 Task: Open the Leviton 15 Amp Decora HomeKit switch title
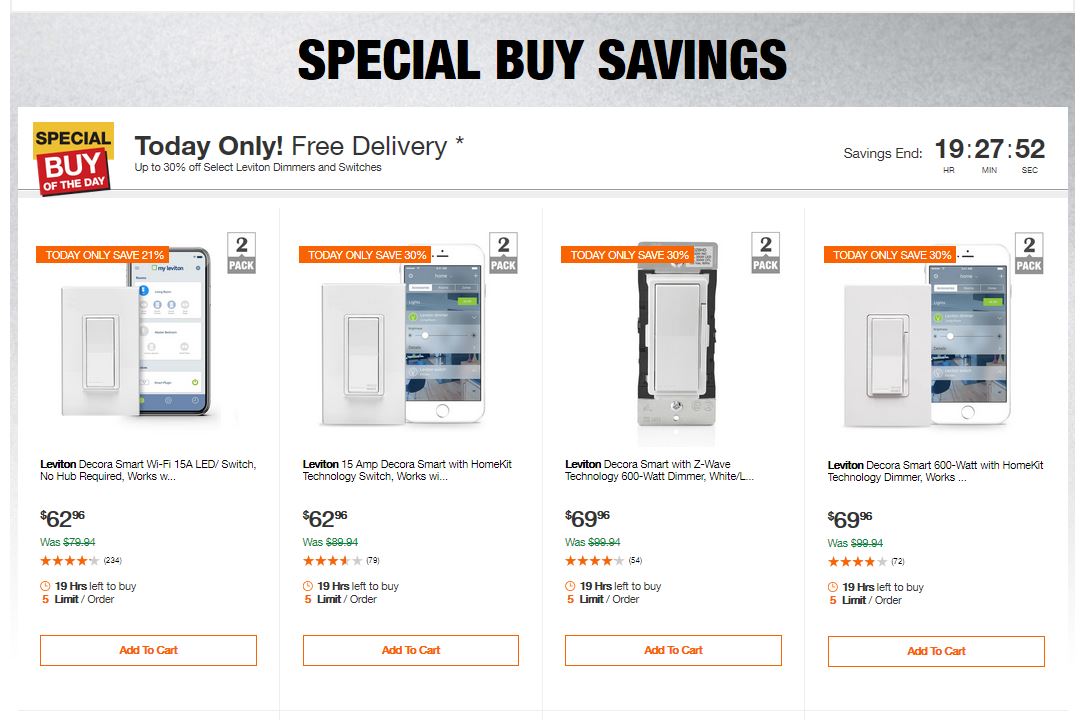408,470
